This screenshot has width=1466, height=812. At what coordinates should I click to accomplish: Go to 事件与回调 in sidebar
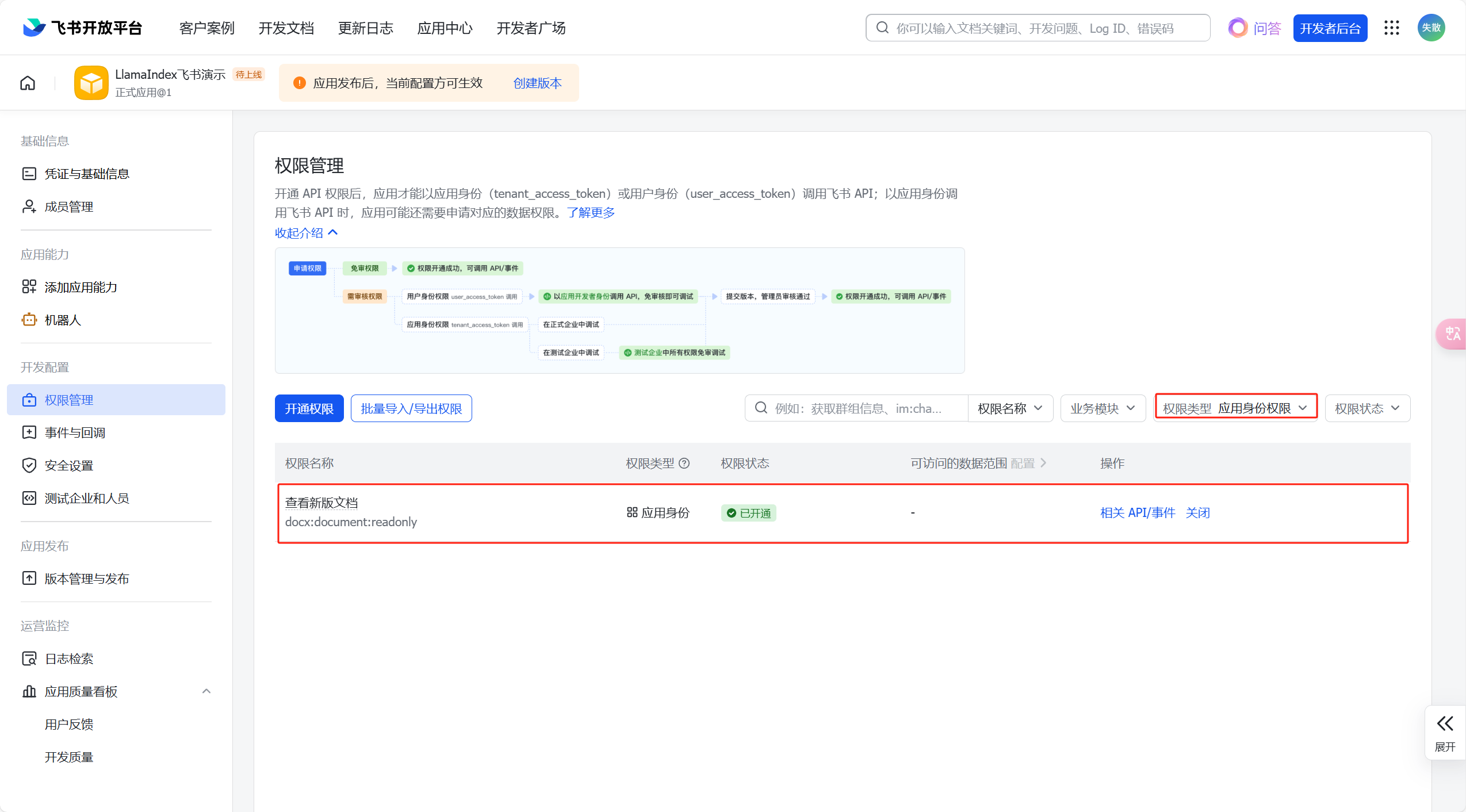click(75, 432)
